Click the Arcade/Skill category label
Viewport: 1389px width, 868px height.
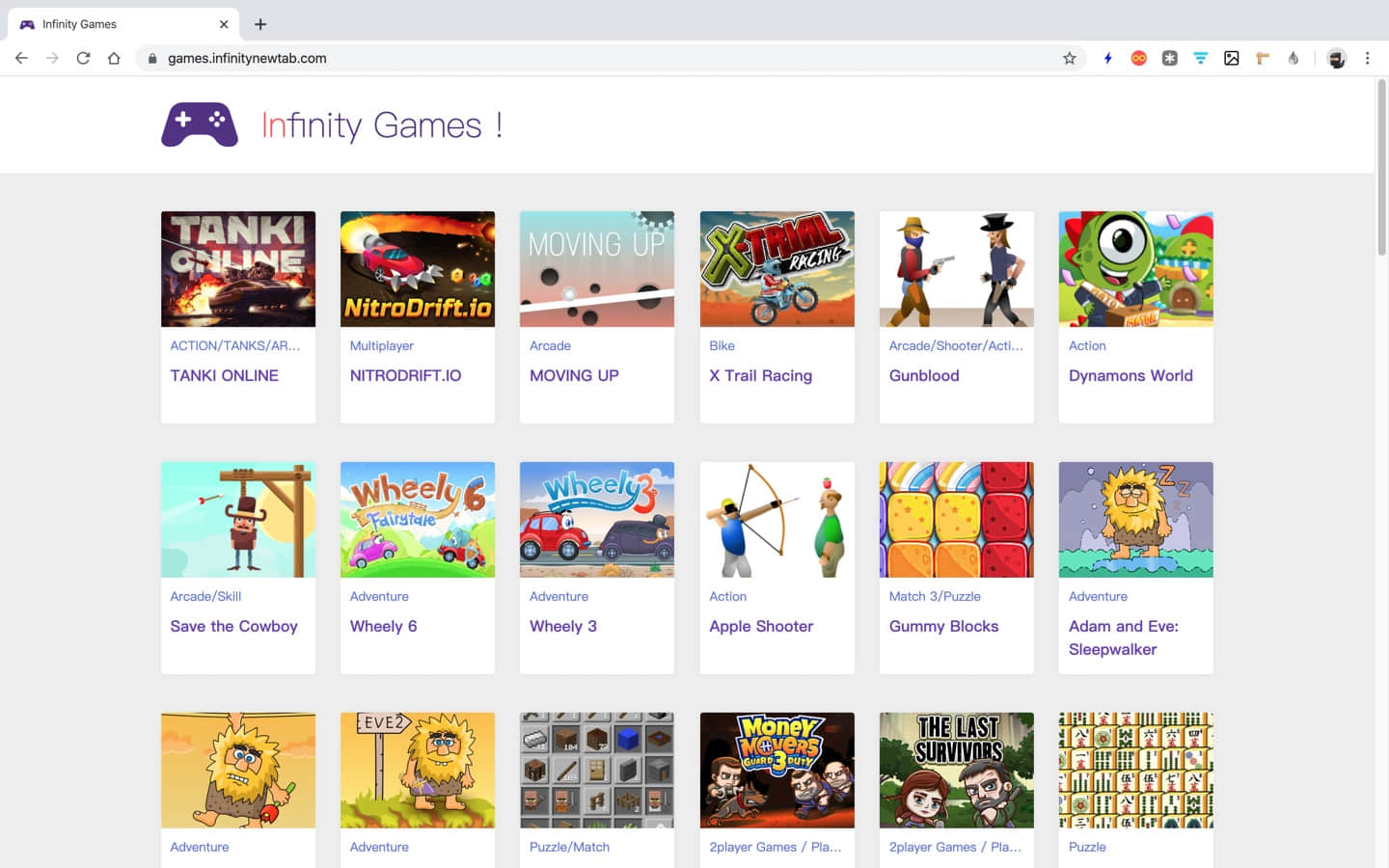point(205,596)
